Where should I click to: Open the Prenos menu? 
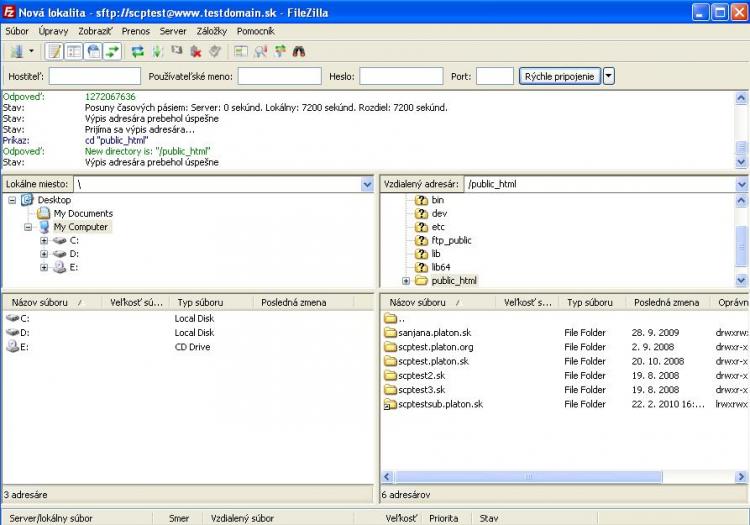[x=135, y=31]
